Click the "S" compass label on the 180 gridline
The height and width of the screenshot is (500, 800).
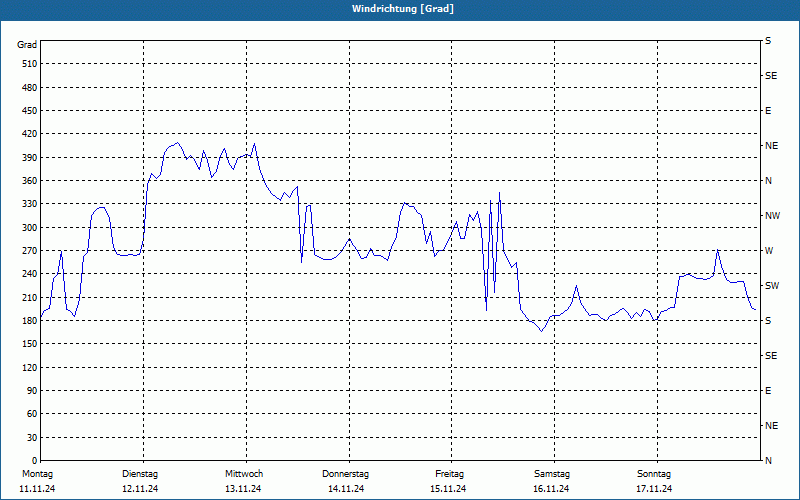coord(768,320)
